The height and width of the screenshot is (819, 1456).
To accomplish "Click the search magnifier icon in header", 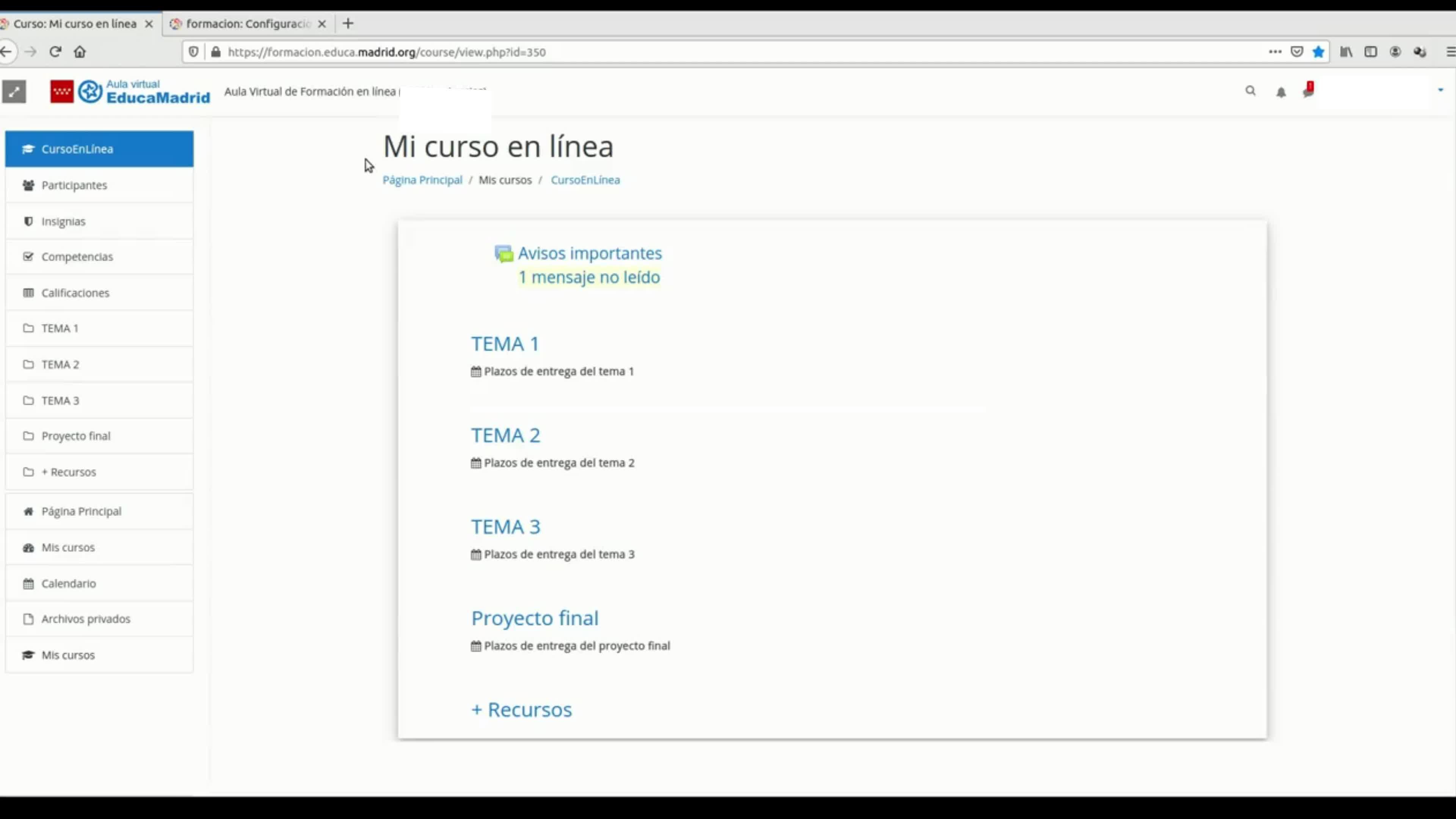I will (x=1250, y=91).
